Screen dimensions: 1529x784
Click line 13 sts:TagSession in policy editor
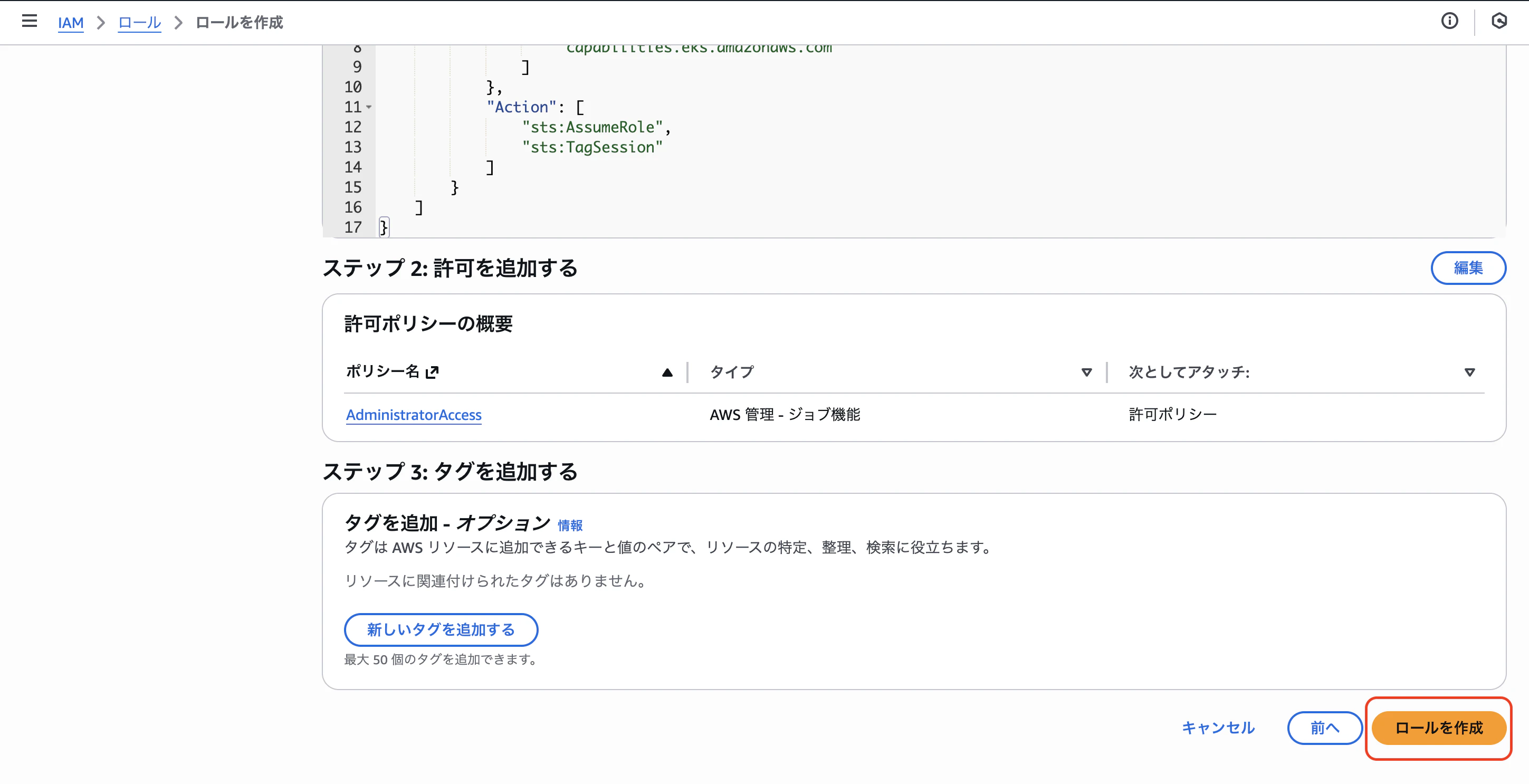[592, 147]
